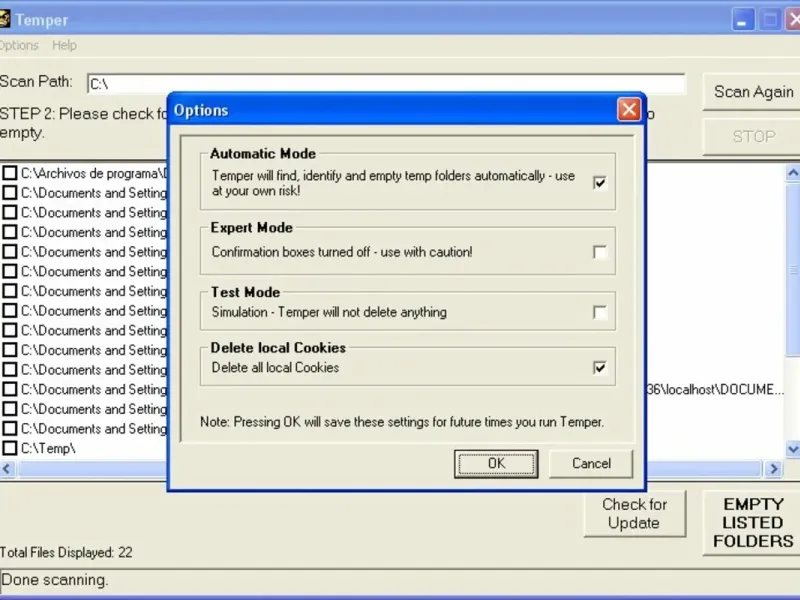The height and width of the screenshot is (600, 800).
Task: Click EMPTY LISTED FOLDERS
Action: click(753, 522)
